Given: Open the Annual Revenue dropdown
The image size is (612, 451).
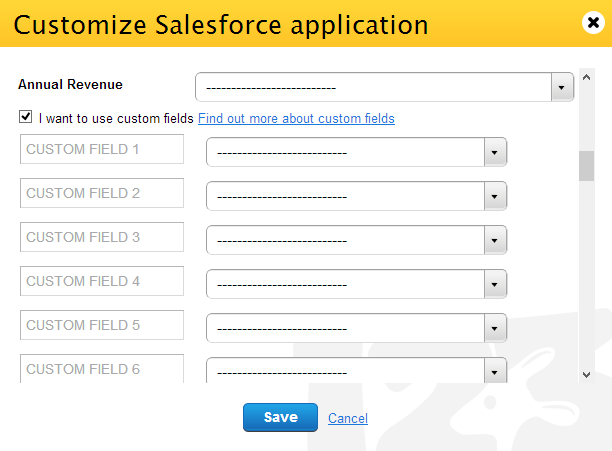Looking at the screenshot, I should 384,87.
